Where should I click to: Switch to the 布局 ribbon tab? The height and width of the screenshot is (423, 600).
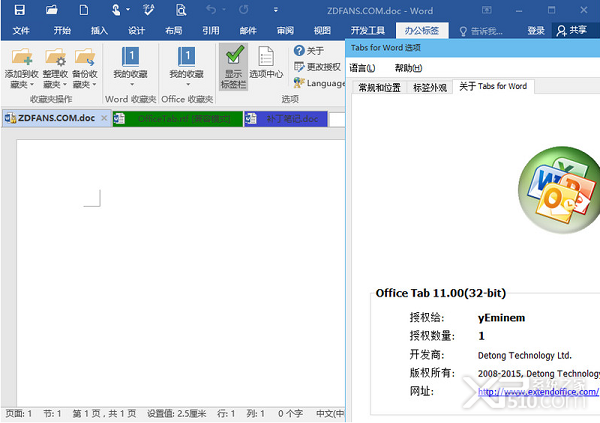[x=173, y=31]
